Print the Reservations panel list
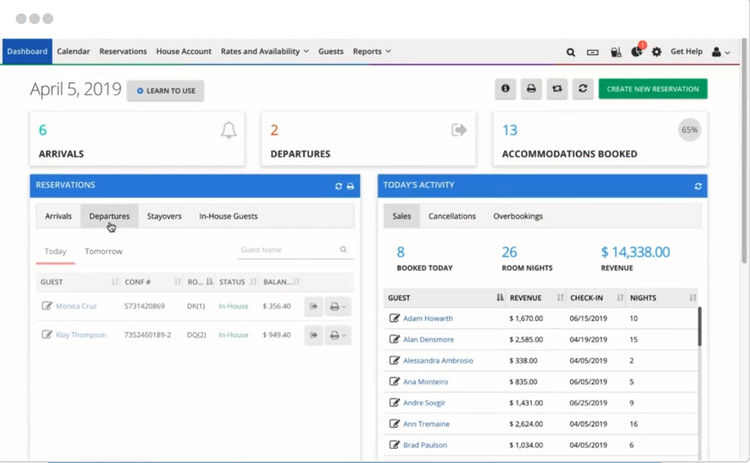 (350, 186)
